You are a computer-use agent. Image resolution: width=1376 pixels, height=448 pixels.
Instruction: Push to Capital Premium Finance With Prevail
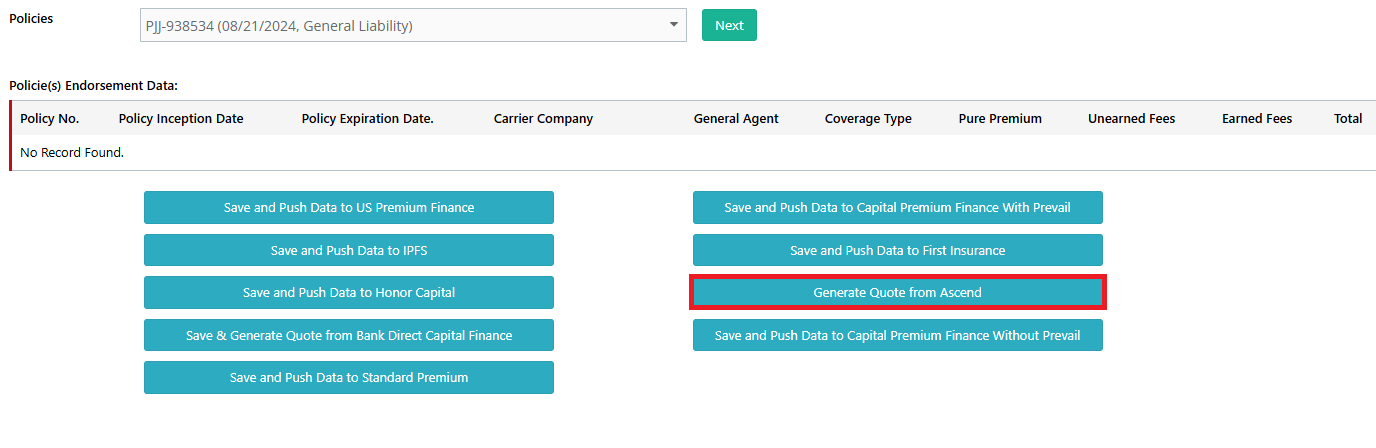click(898, 208)
